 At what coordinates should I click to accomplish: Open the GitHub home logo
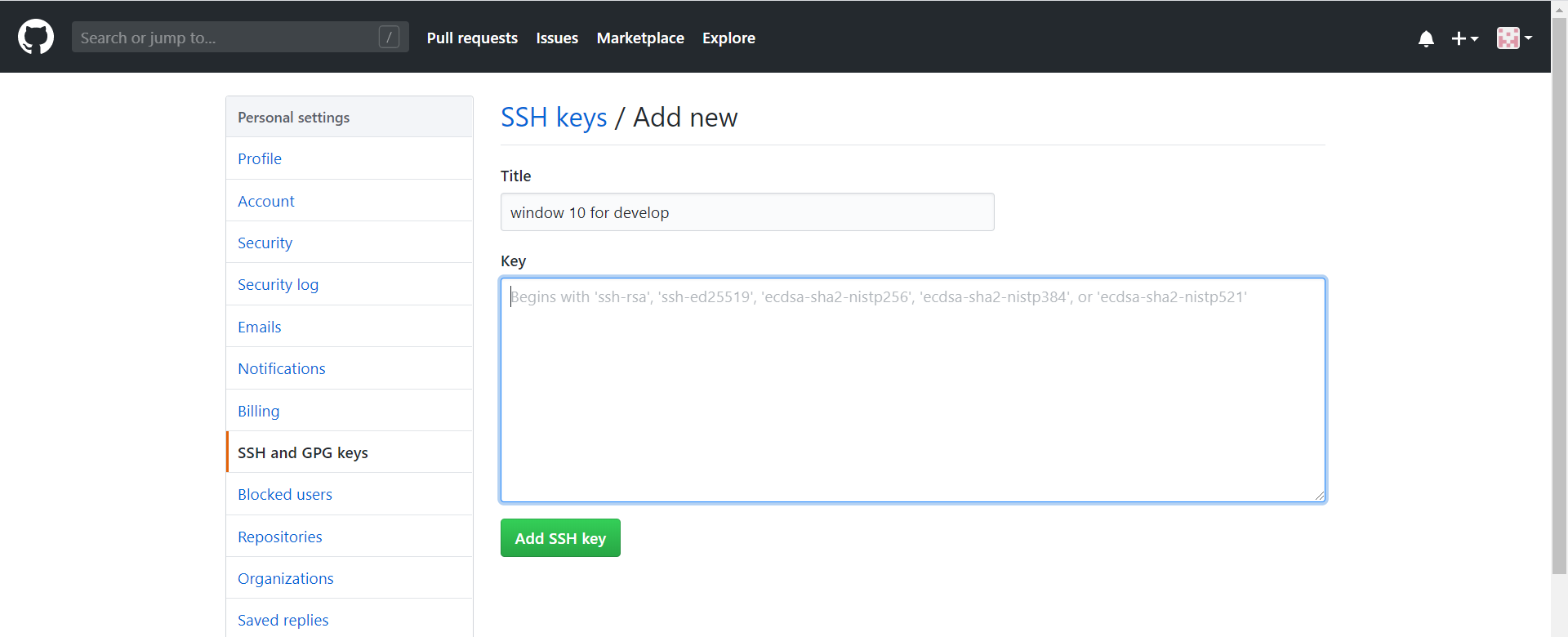36,38
